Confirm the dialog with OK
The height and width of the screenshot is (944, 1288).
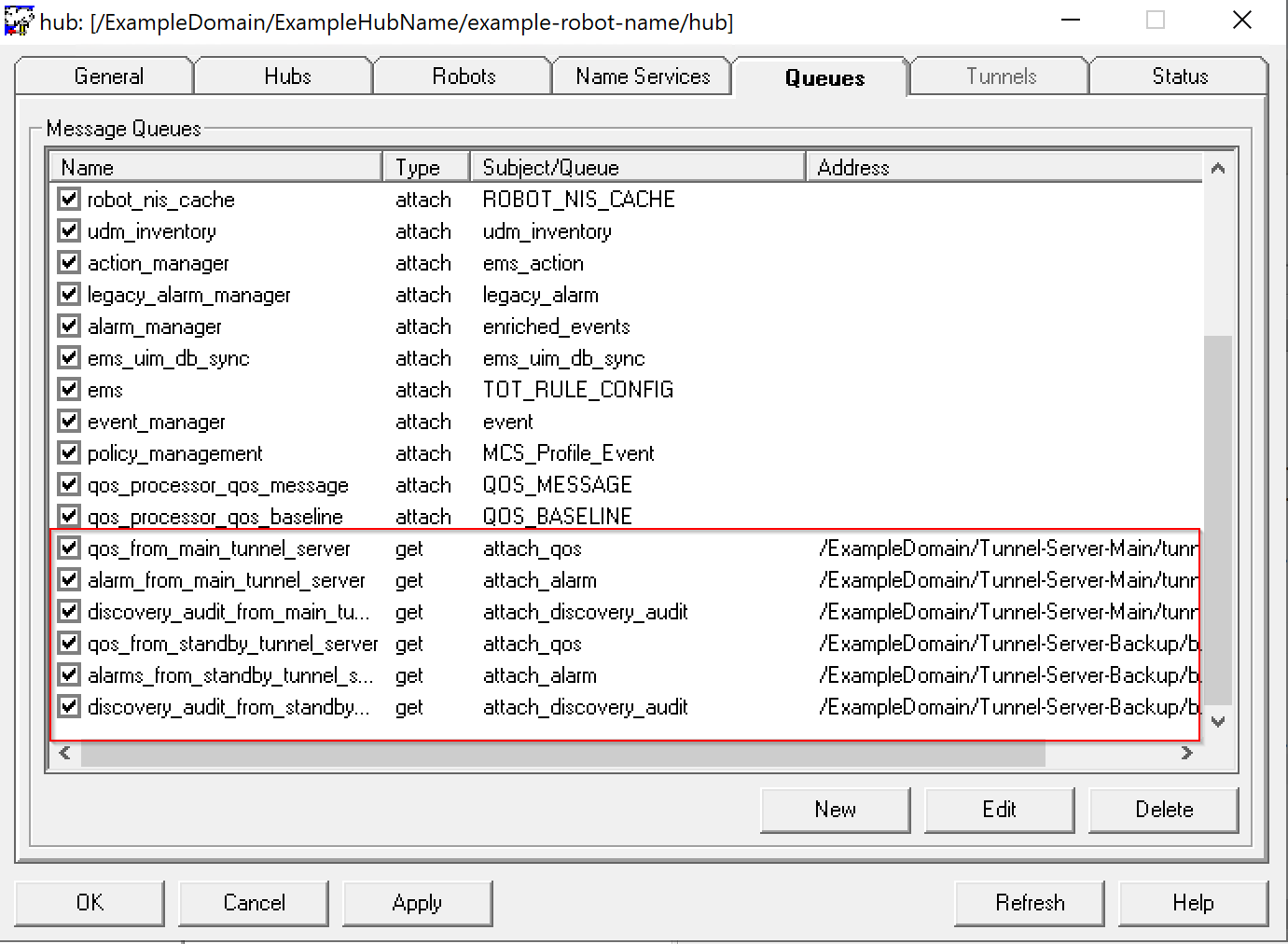90,903
